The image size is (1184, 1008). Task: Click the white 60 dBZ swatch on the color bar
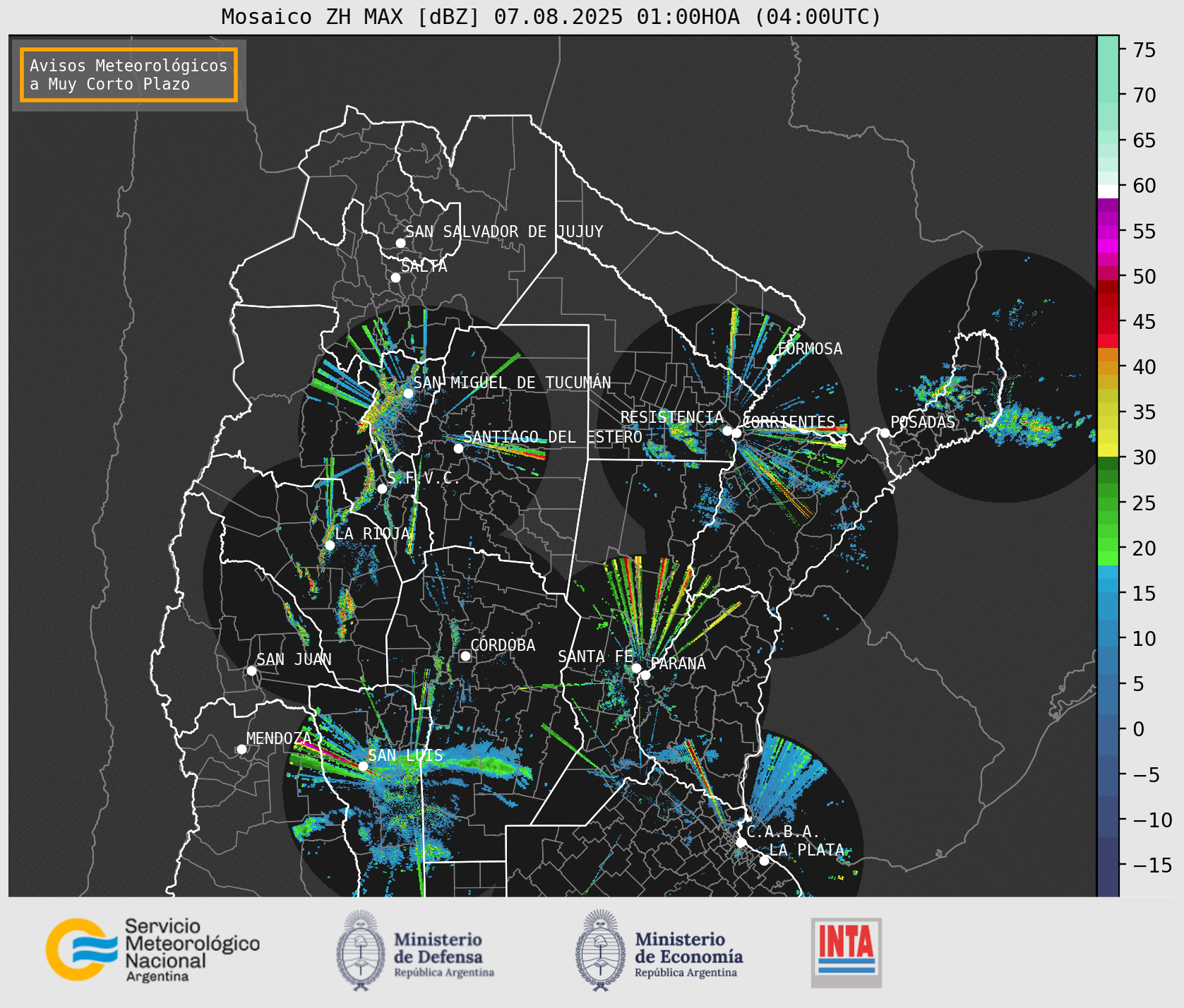pos(1108,191)
